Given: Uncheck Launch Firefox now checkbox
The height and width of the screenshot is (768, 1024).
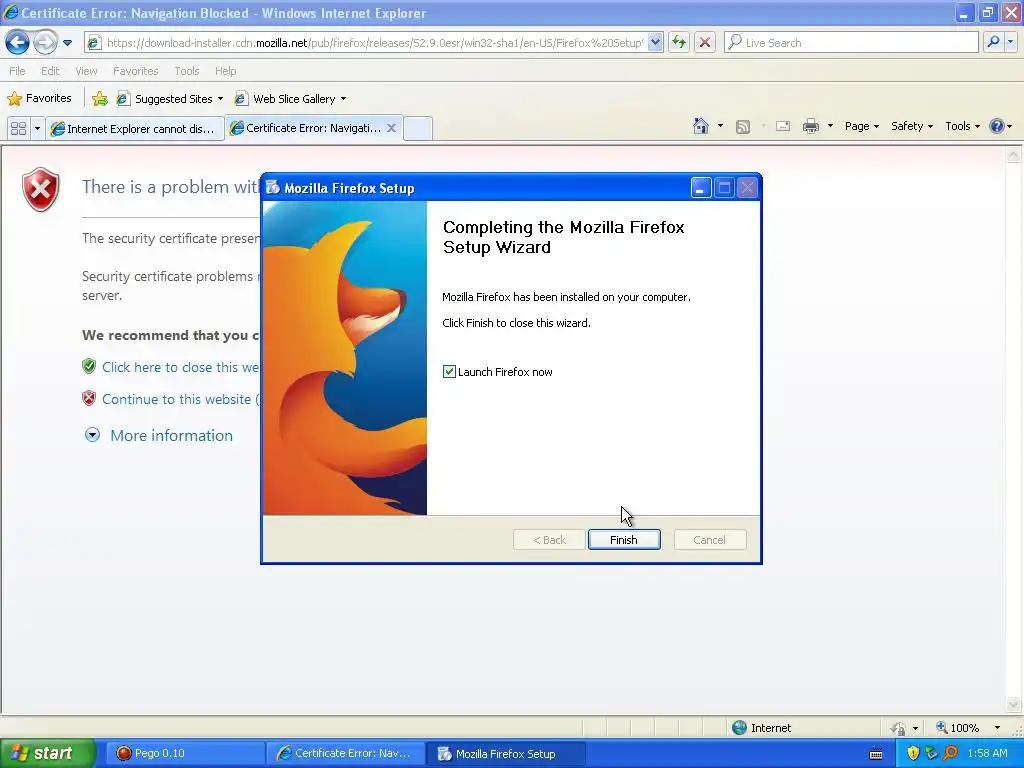Looking at the screenshot, I should pyautogui.click(x=449, y=372).
